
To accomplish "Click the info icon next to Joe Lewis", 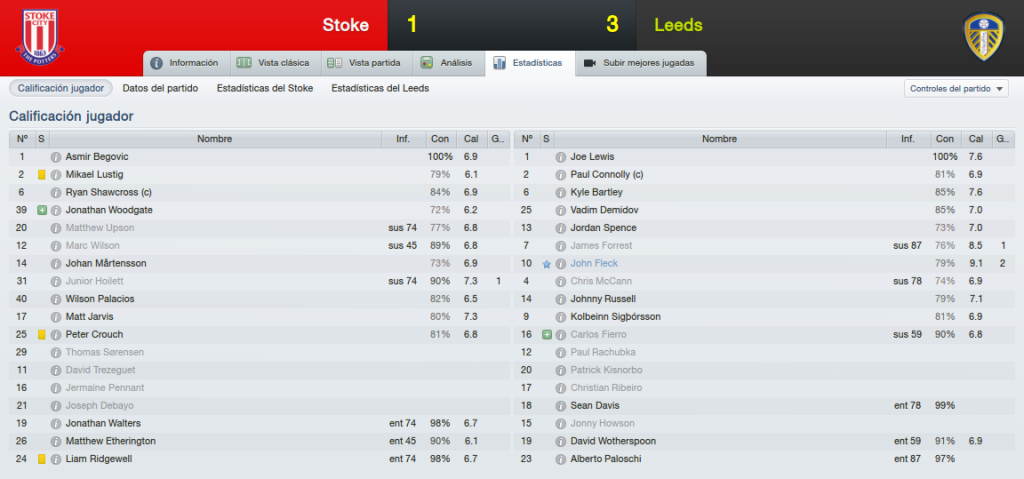I will click(560, 157).
